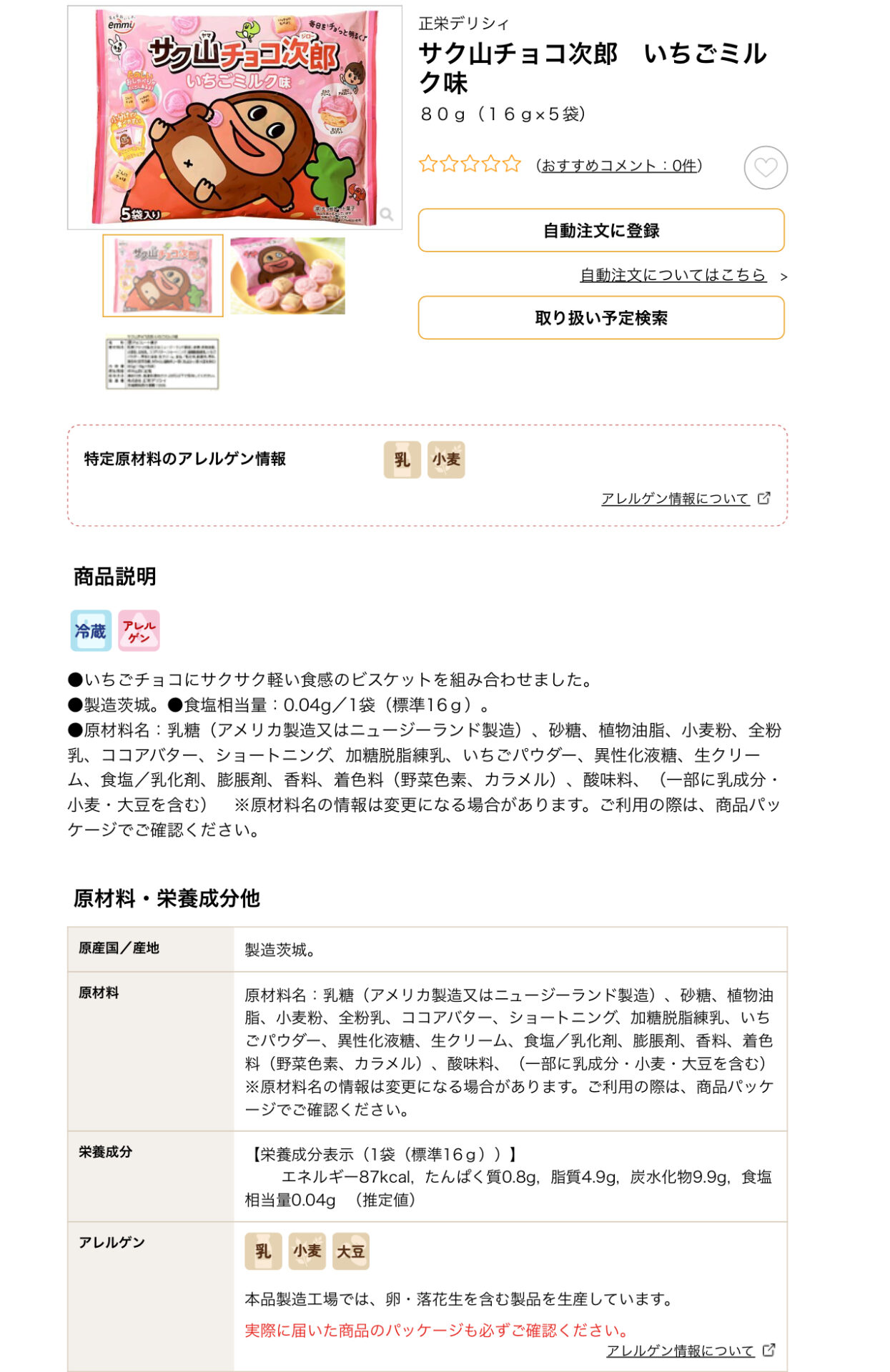Add product to favorites with heart icon
The height and width of the screenshot is (1372, 890).
[766, 168]
